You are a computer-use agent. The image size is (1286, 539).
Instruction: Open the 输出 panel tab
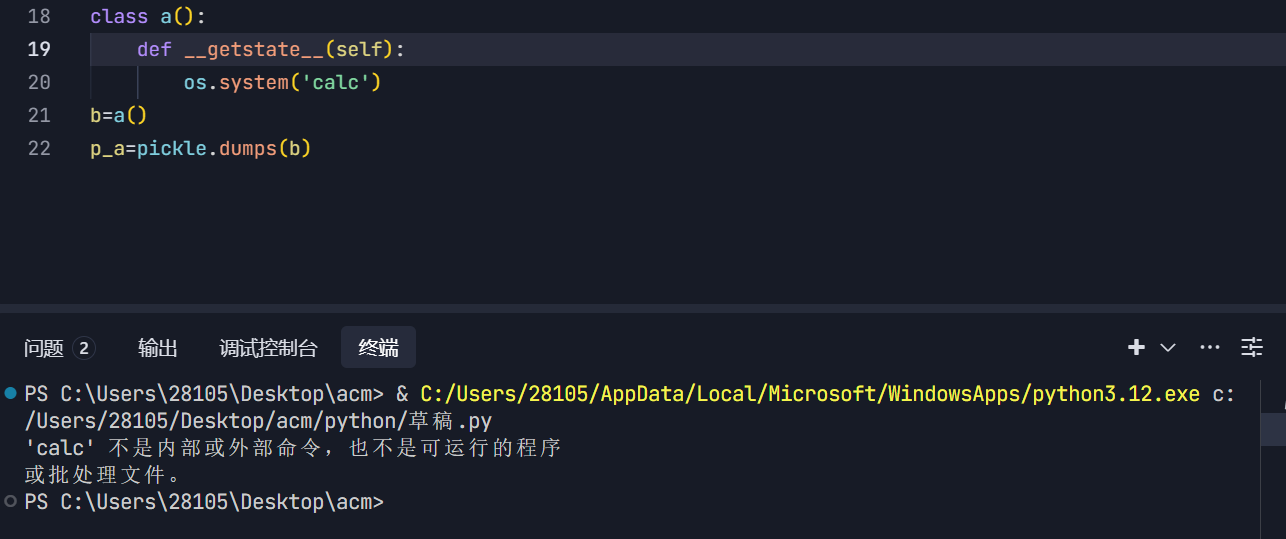(158, 348)
